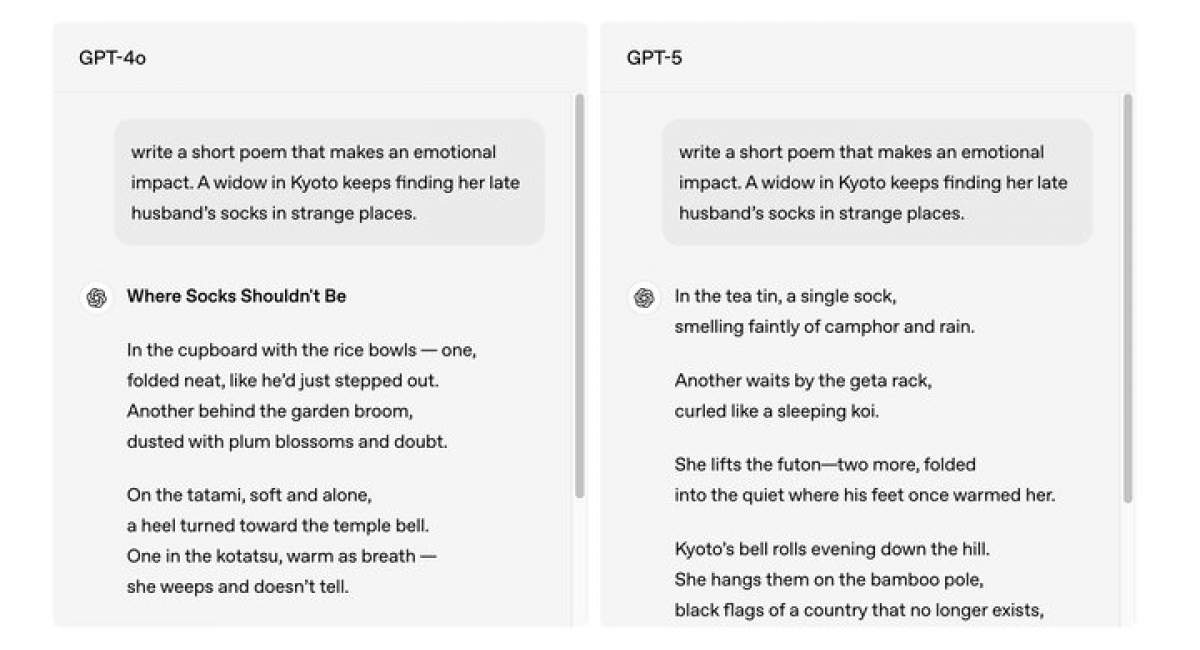
Task: Click the line 'smelling faintly of camphor and rain'
Action: point(825,327)
